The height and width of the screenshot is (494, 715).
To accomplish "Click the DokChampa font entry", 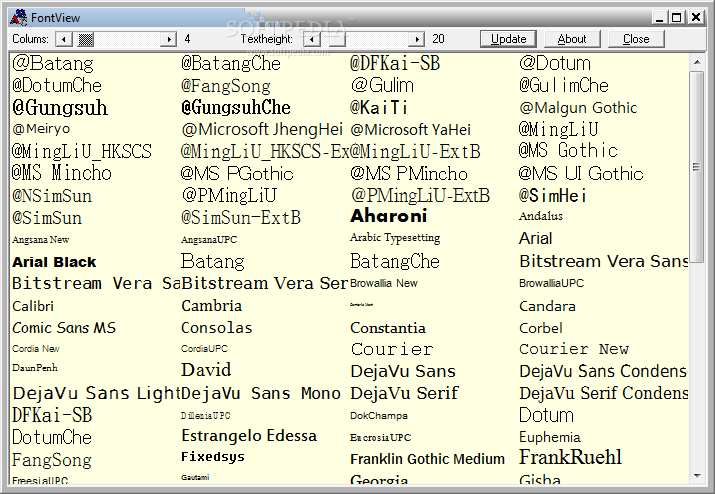I will tap(378, 416).
